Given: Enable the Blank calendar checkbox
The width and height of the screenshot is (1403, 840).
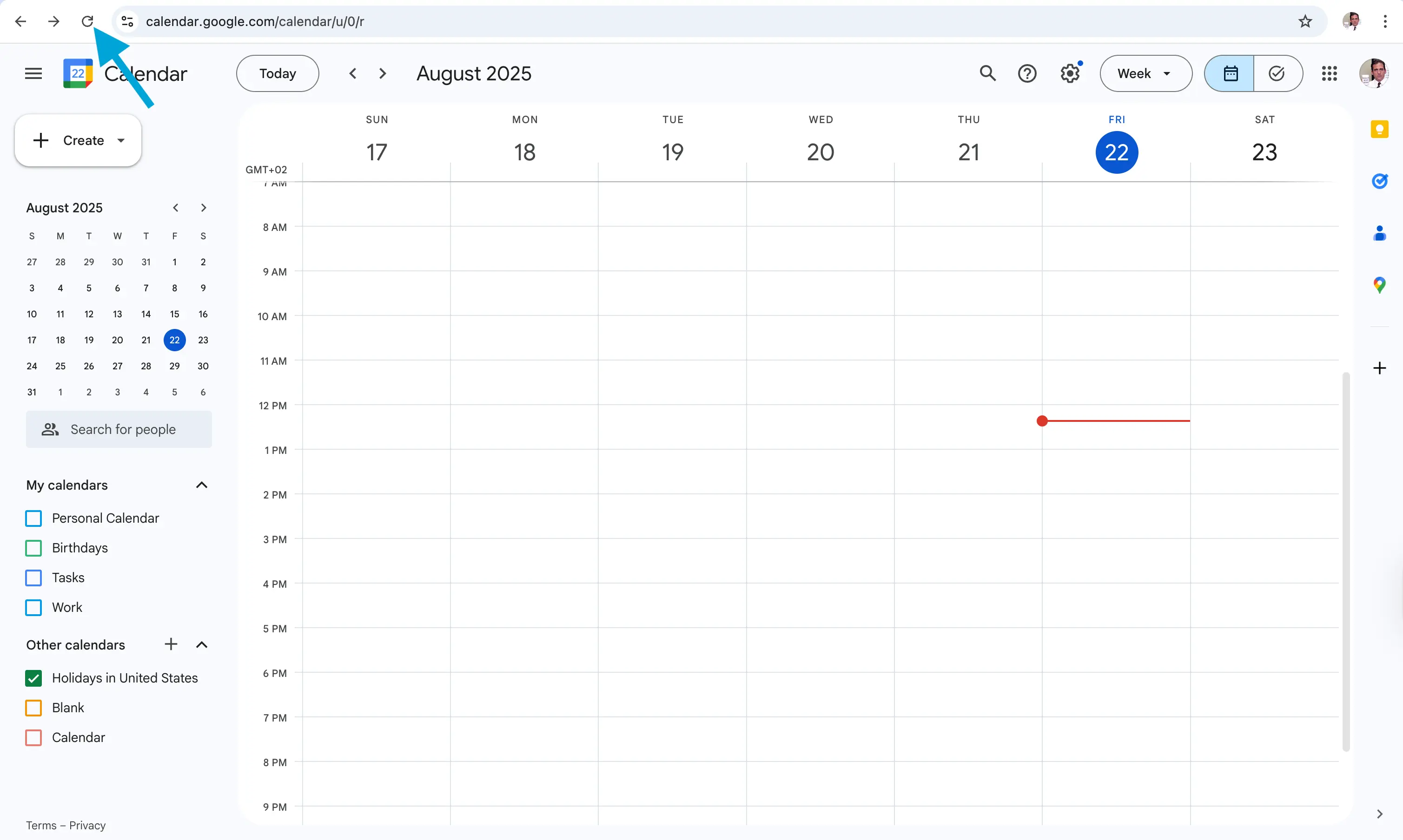Looking at the screenshot, I should (33, 708).
